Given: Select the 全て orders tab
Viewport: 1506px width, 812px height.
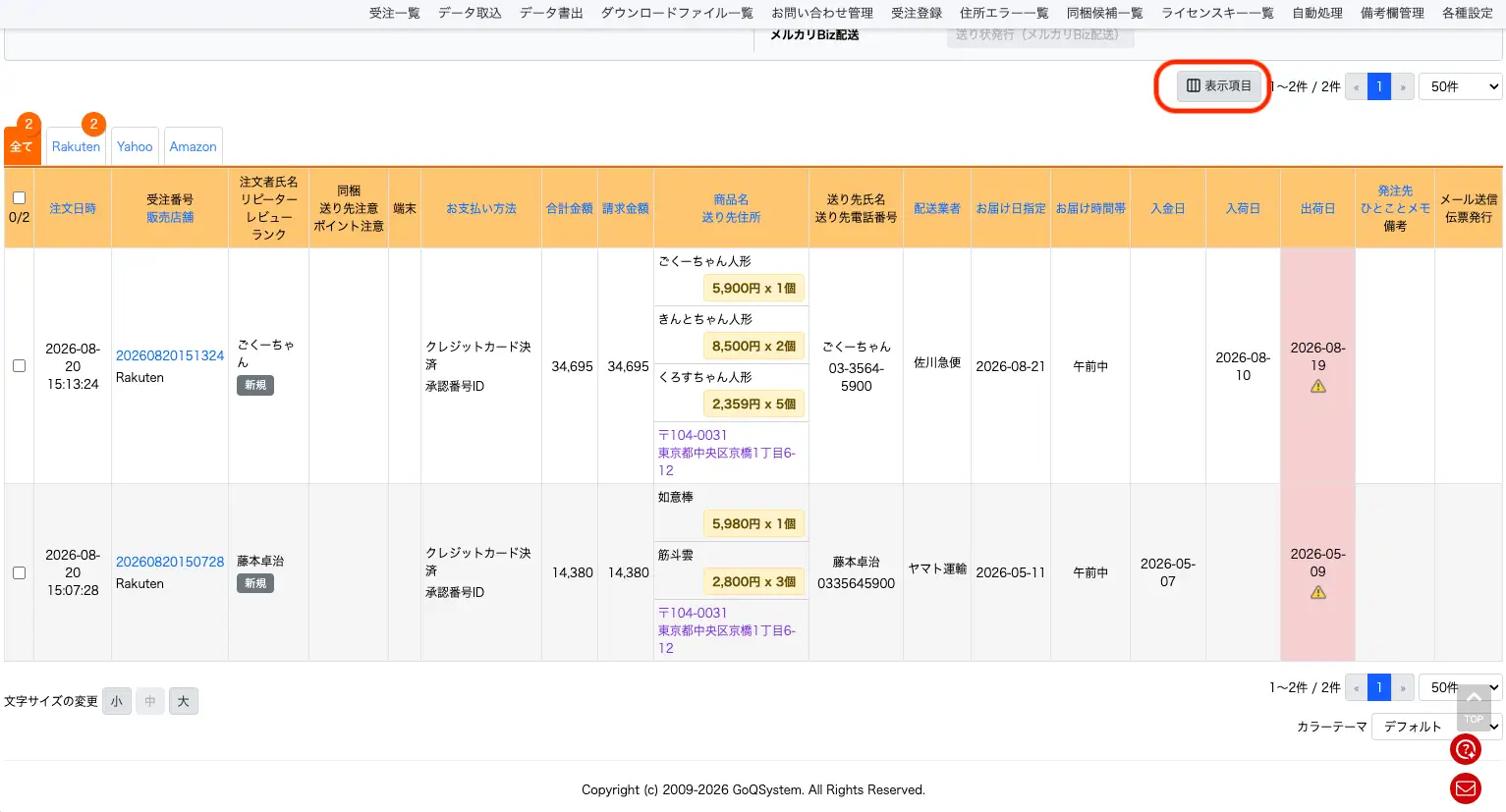Looking at the screenshot, I should pos(22,146).
